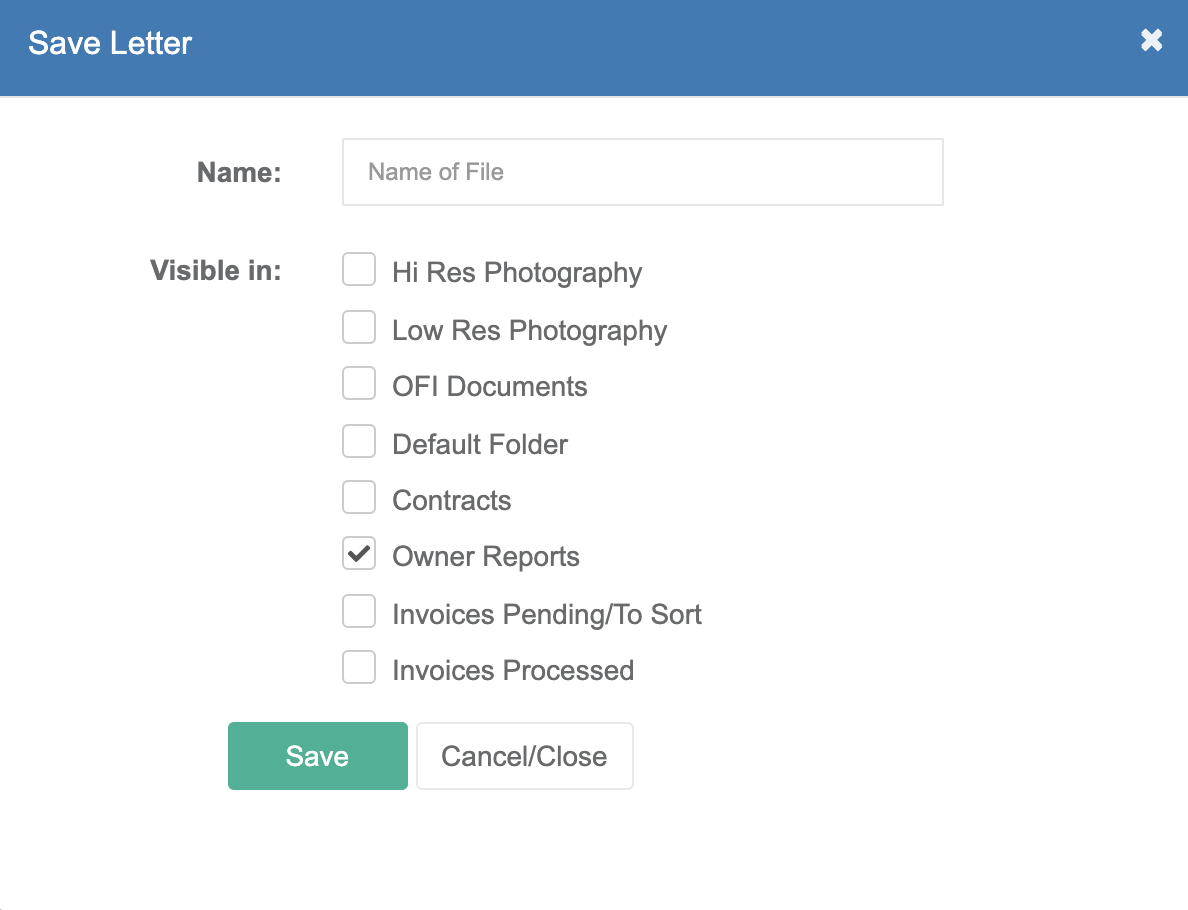Viewport: 1188px width, 910px height.
Task: Tick the Hi Res Photography checkbox
Action: (x=359, y=270)
